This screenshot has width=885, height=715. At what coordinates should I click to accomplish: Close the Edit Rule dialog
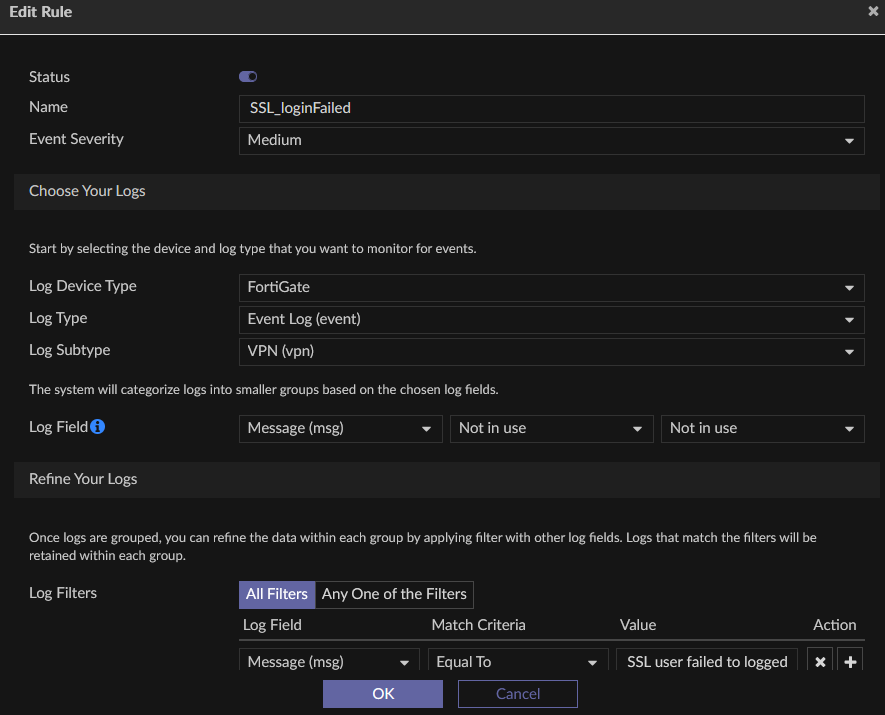[873, 12]
